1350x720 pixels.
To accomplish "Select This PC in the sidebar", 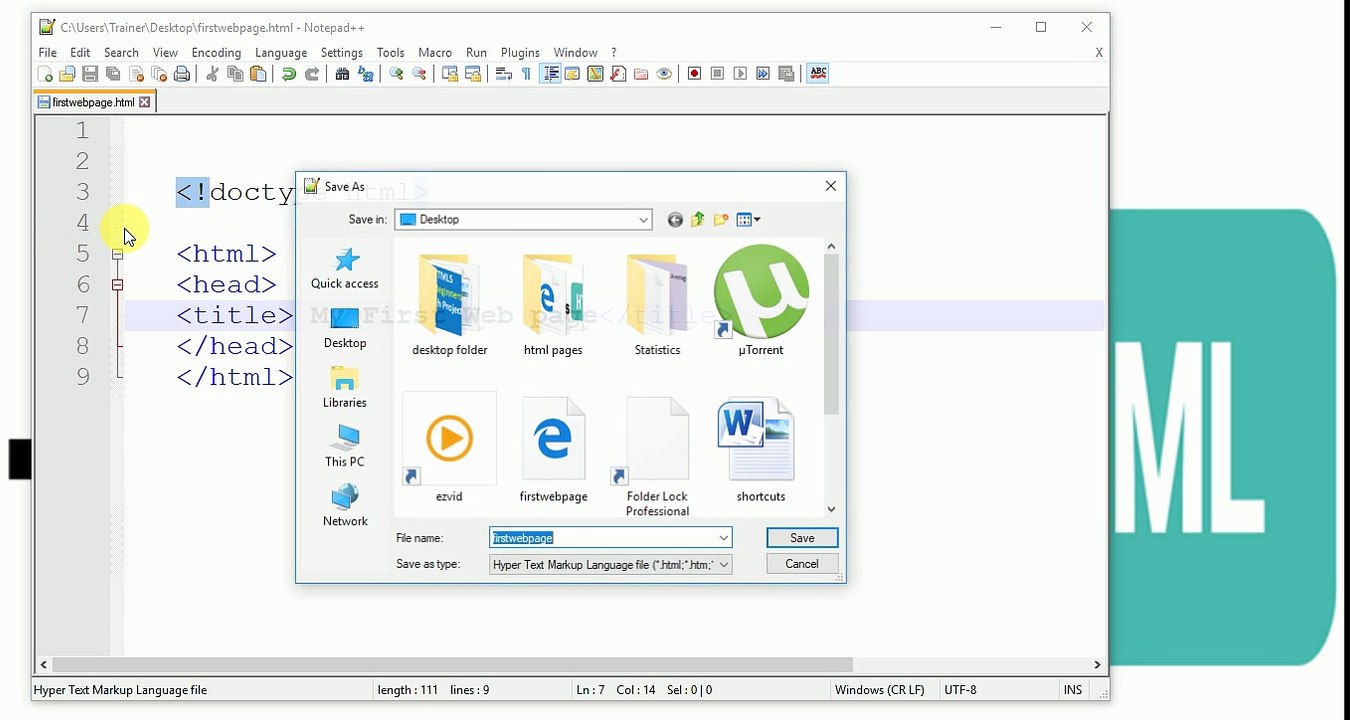I will pos(345,446).
